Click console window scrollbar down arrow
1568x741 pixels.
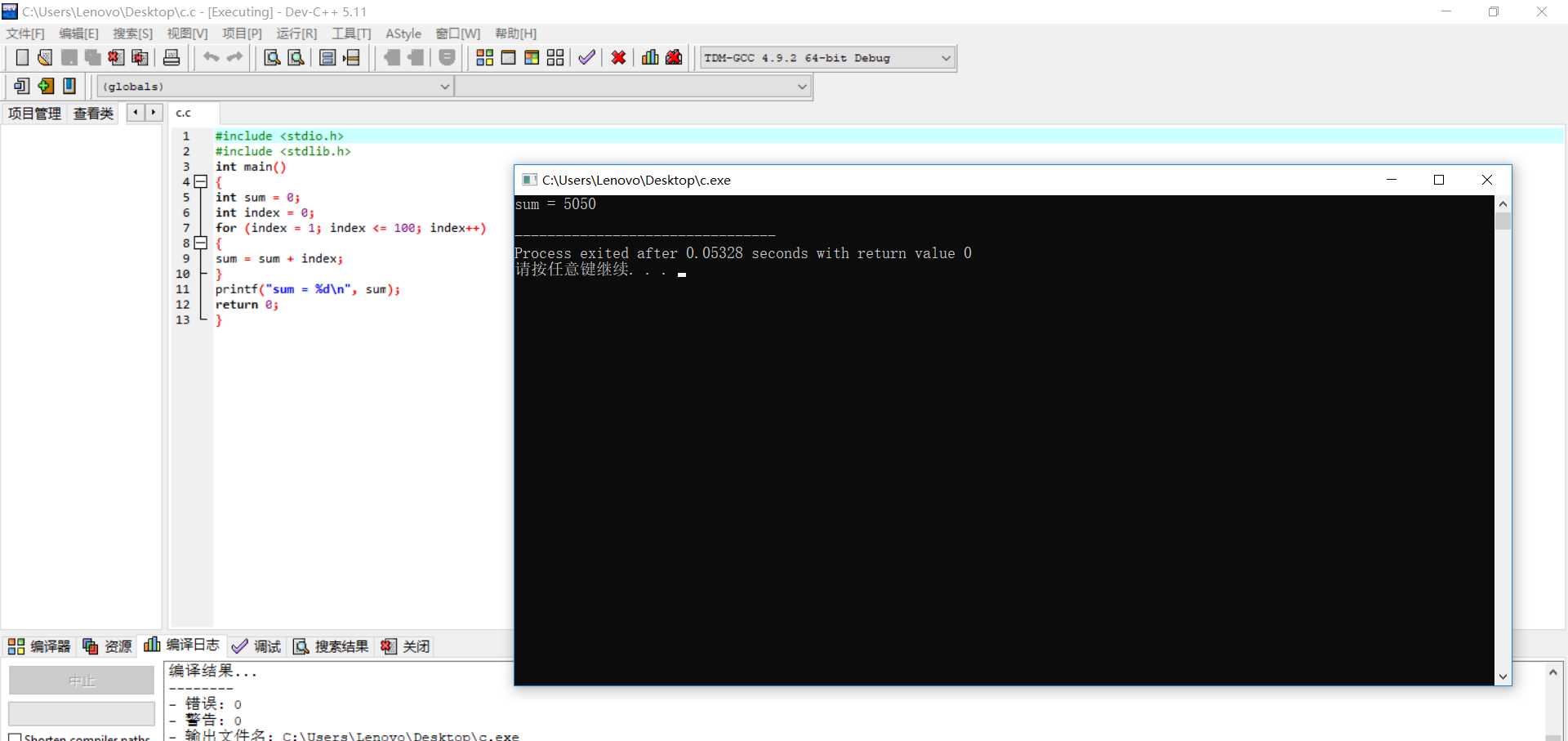tap(1503, 677)
